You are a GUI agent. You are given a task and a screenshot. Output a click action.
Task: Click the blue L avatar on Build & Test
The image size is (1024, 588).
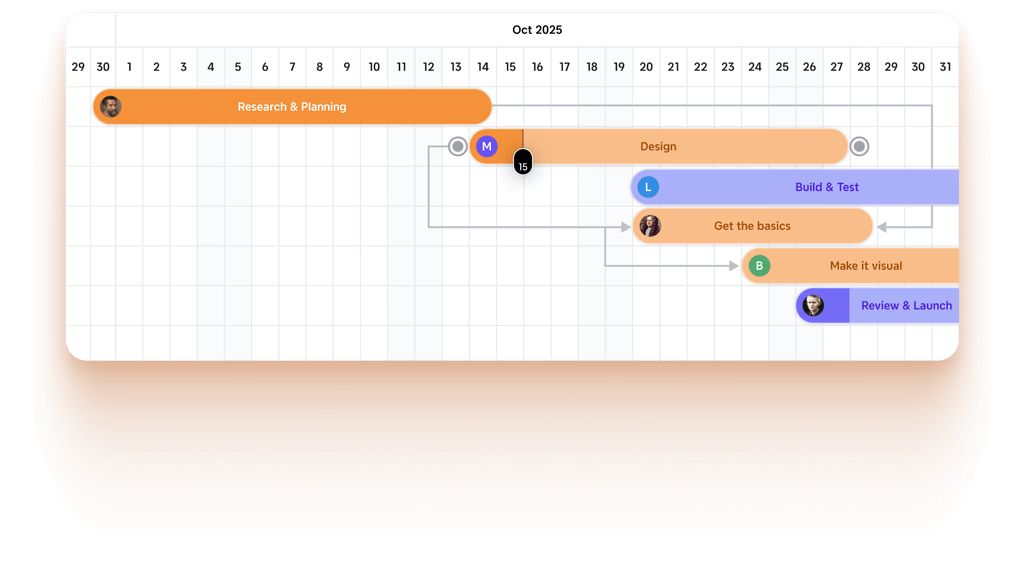648,187
